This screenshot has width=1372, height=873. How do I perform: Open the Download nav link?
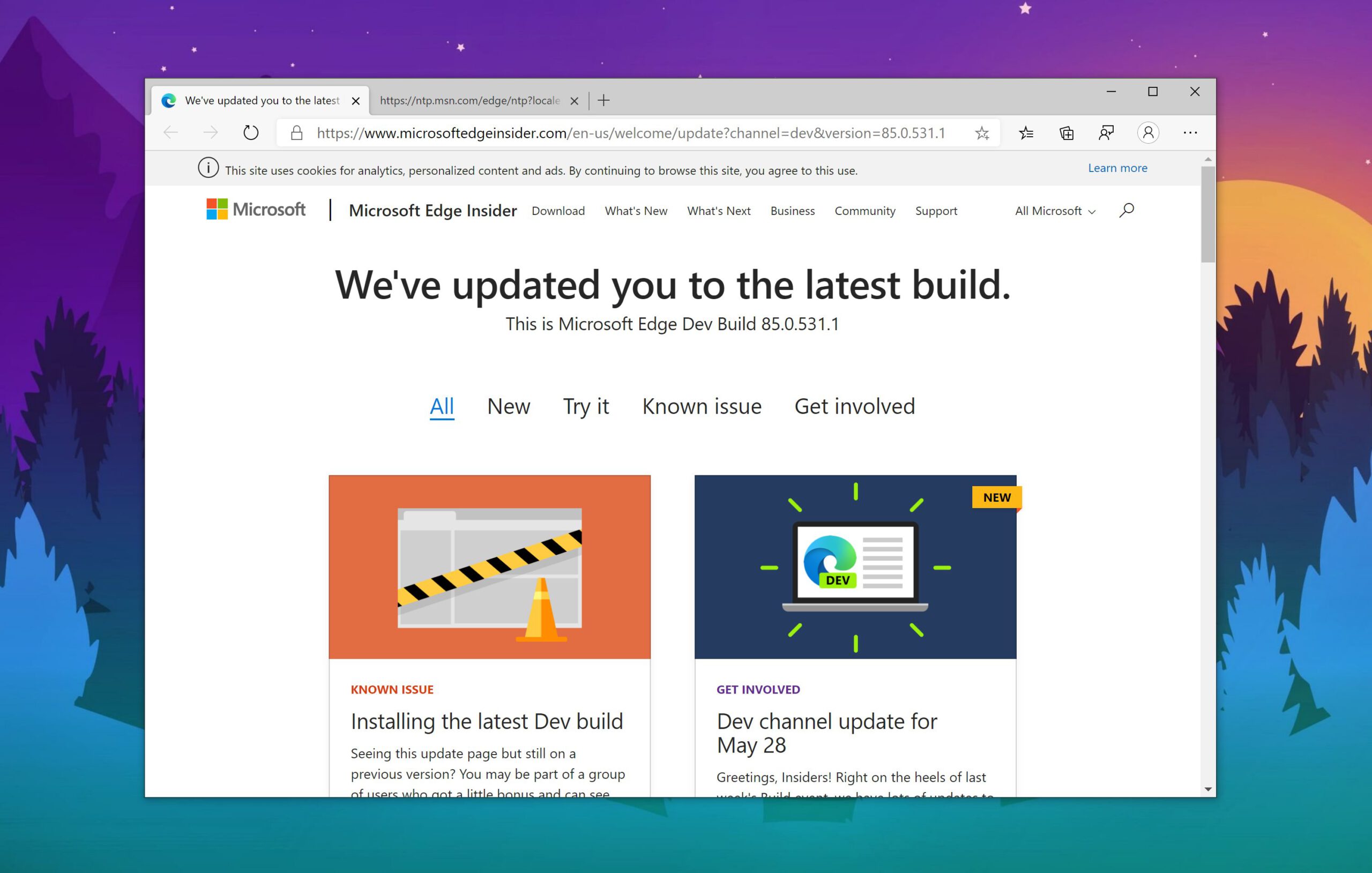558,211
